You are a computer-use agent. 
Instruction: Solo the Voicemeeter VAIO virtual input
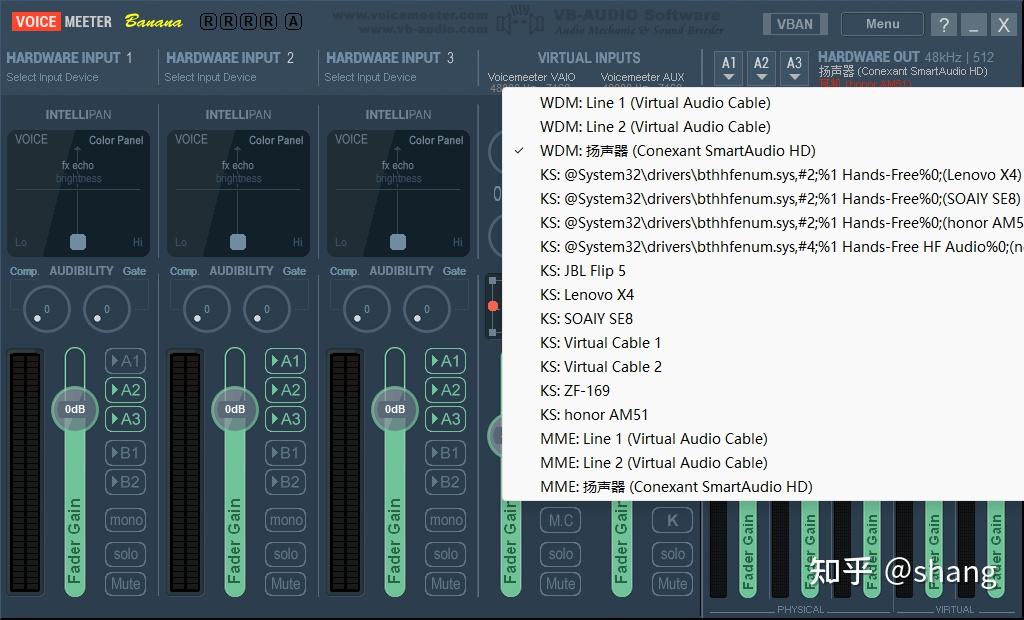pos(560,554)
